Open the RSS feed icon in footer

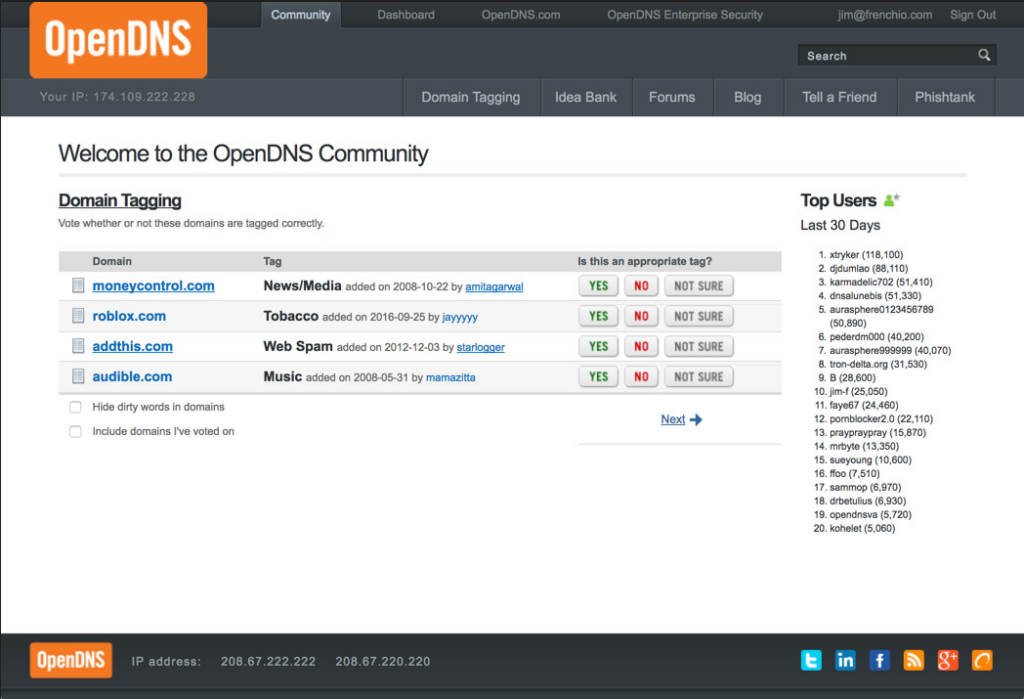pyautogui.click(x=914, y=660)
